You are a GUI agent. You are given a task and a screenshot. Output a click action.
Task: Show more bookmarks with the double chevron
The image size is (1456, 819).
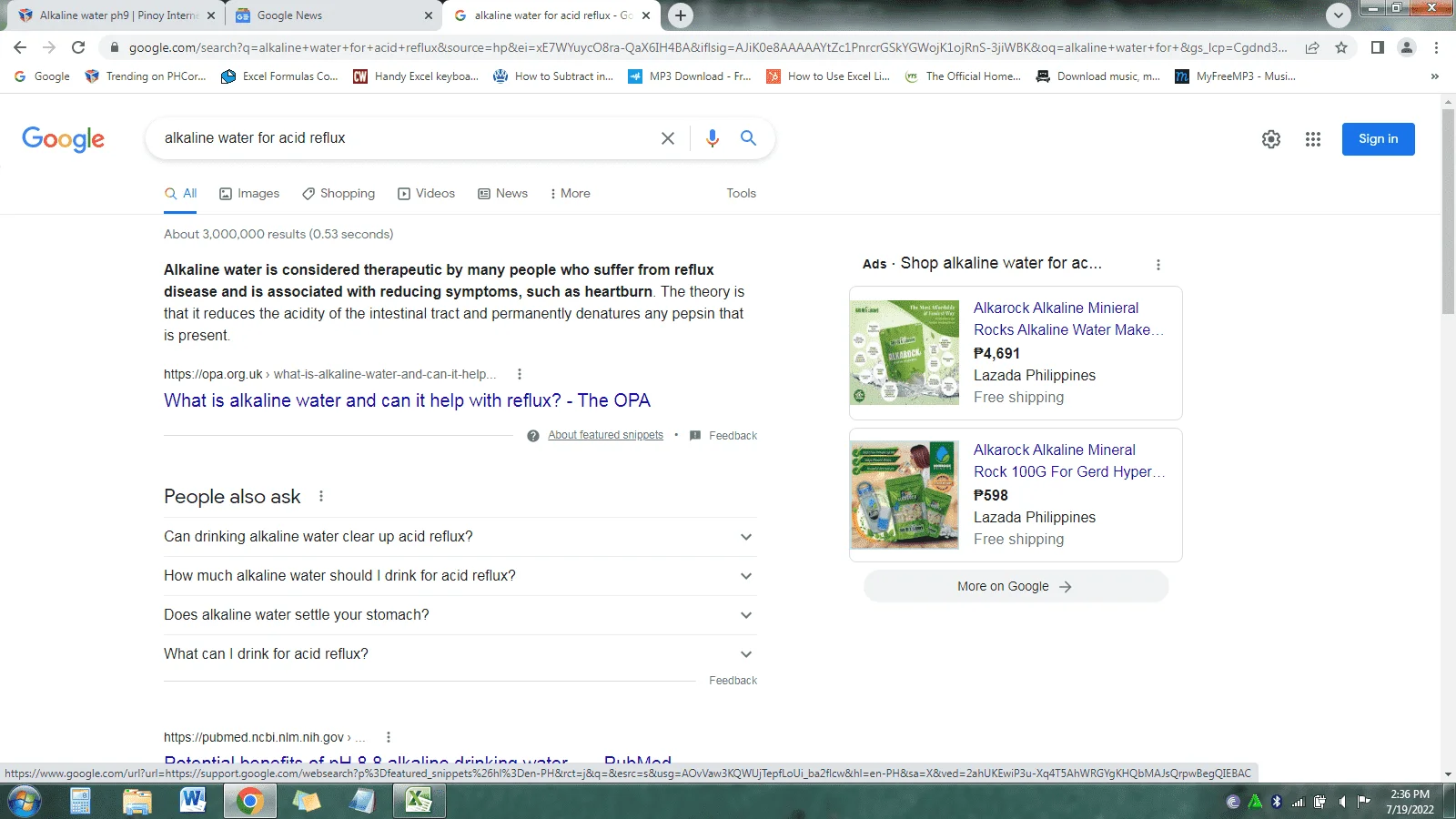tap(1435, 76)
